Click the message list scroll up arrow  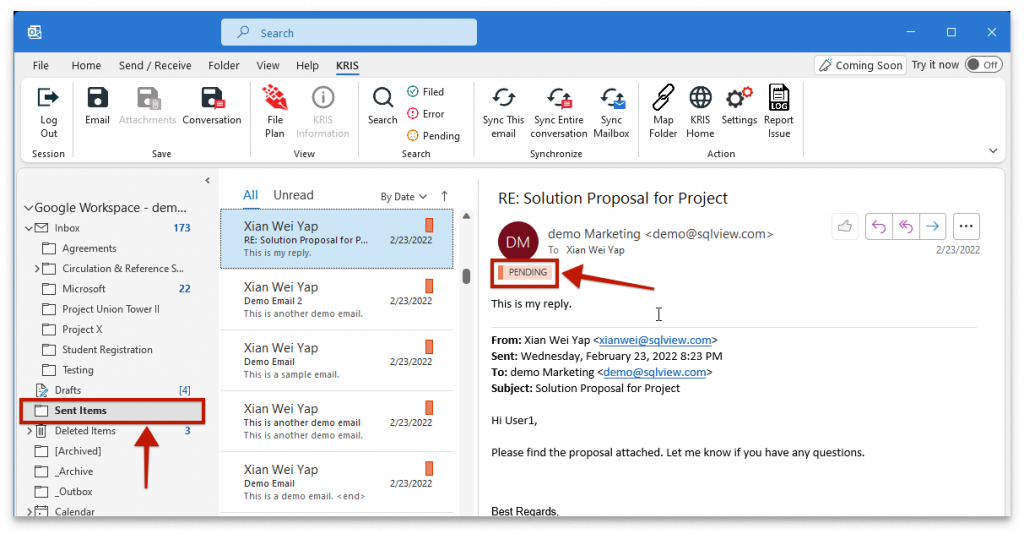[x=466, y=215]
